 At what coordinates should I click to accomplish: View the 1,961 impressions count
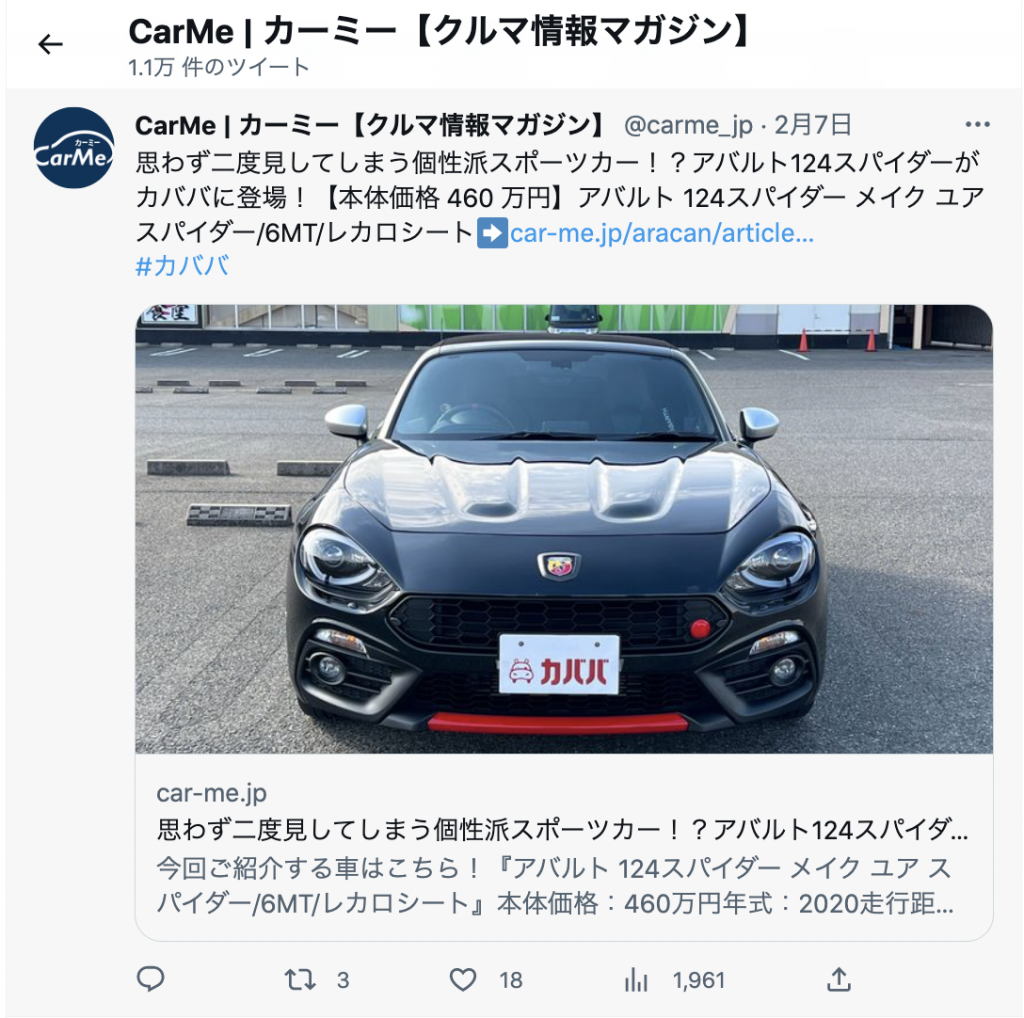coord(699,980)
